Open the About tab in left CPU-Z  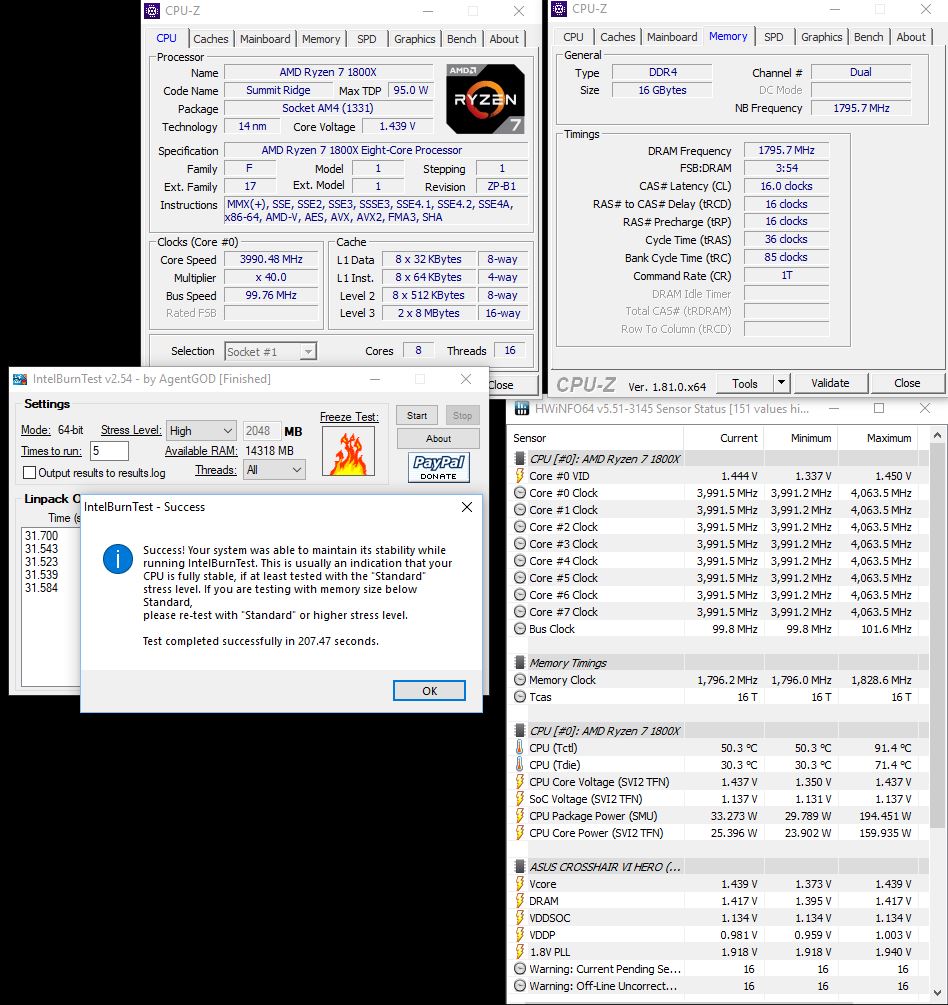(504, 38)
